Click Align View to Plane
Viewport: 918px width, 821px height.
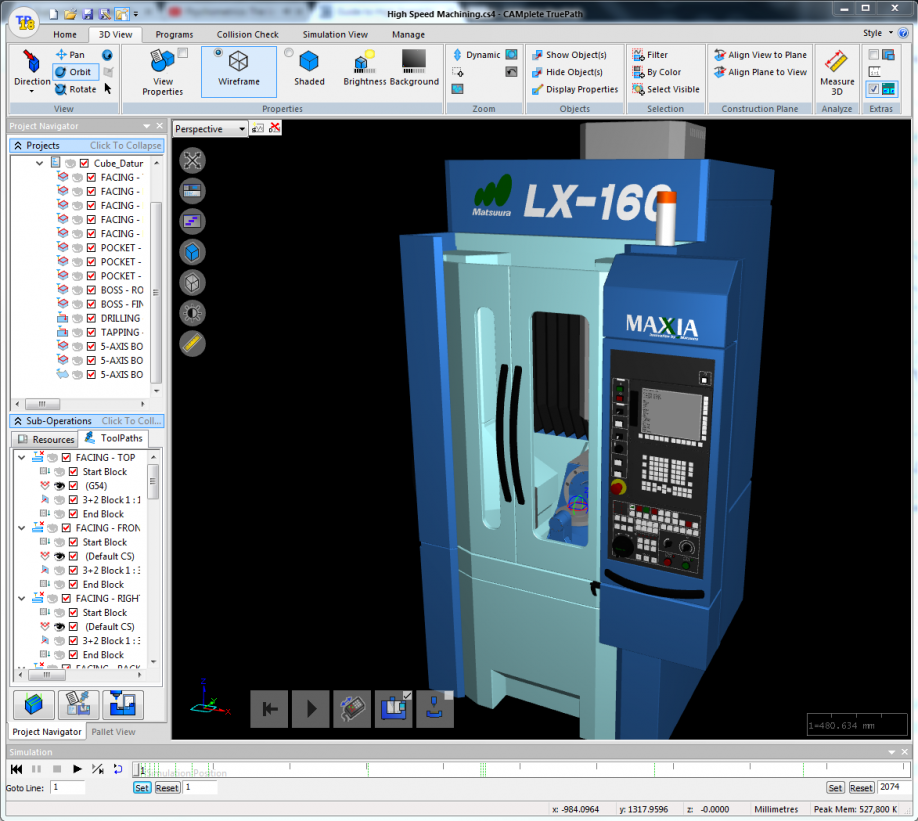pyautogui.click(x=760, y=54)
